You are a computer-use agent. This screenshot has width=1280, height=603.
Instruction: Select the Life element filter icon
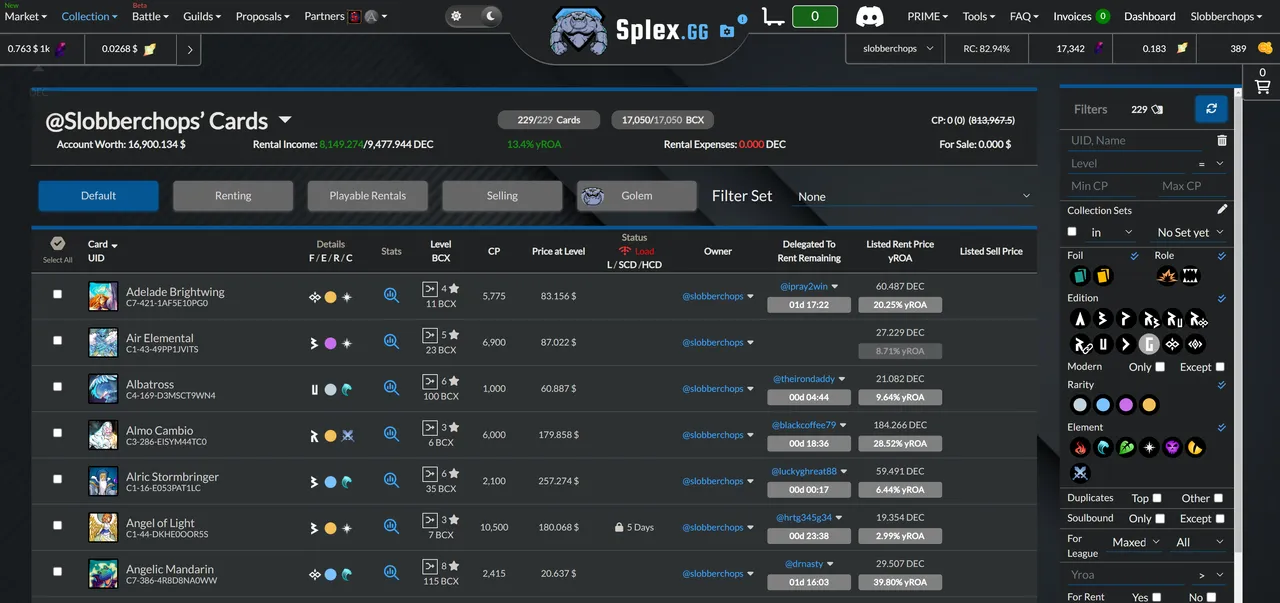(x=1149, y=447)
